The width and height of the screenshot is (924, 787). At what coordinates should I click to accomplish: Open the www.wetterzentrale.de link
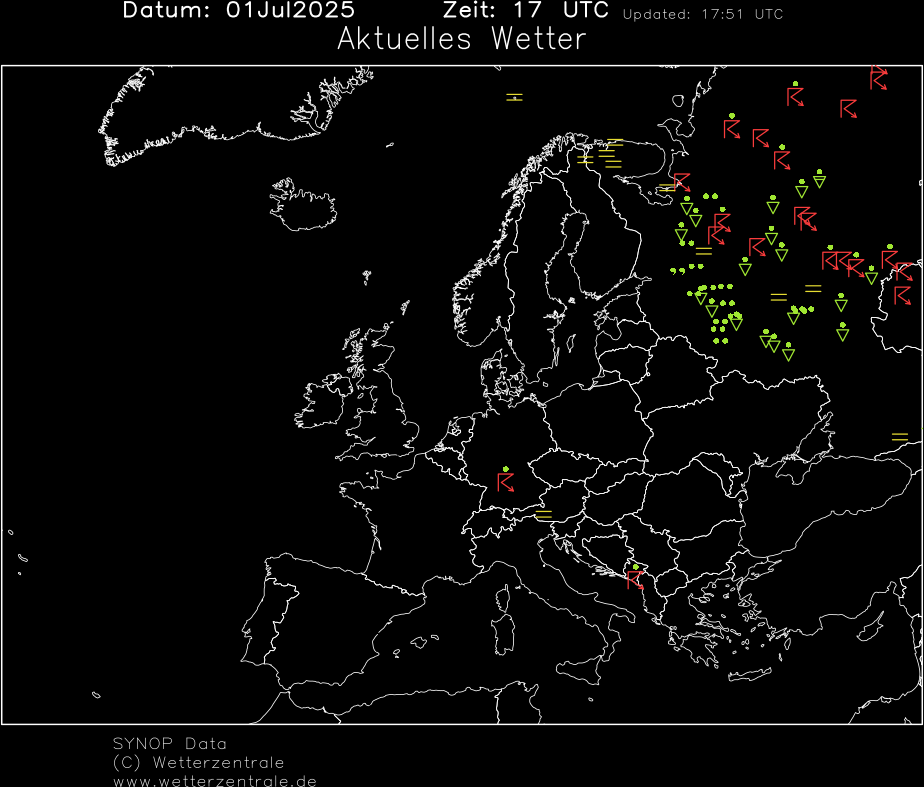click(215, 781)
